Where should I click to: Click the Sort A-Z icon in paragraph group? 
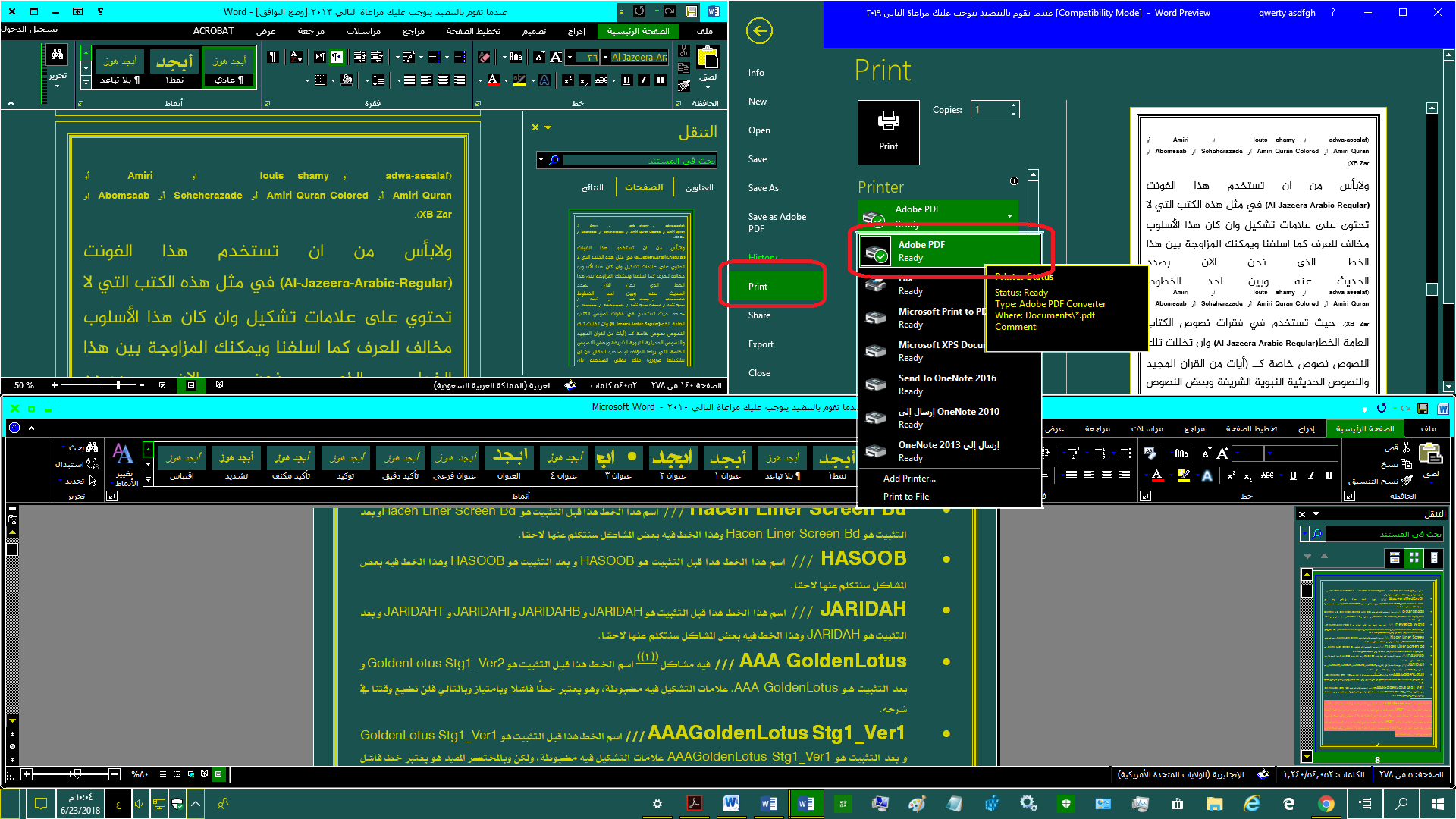click(297, 57)
